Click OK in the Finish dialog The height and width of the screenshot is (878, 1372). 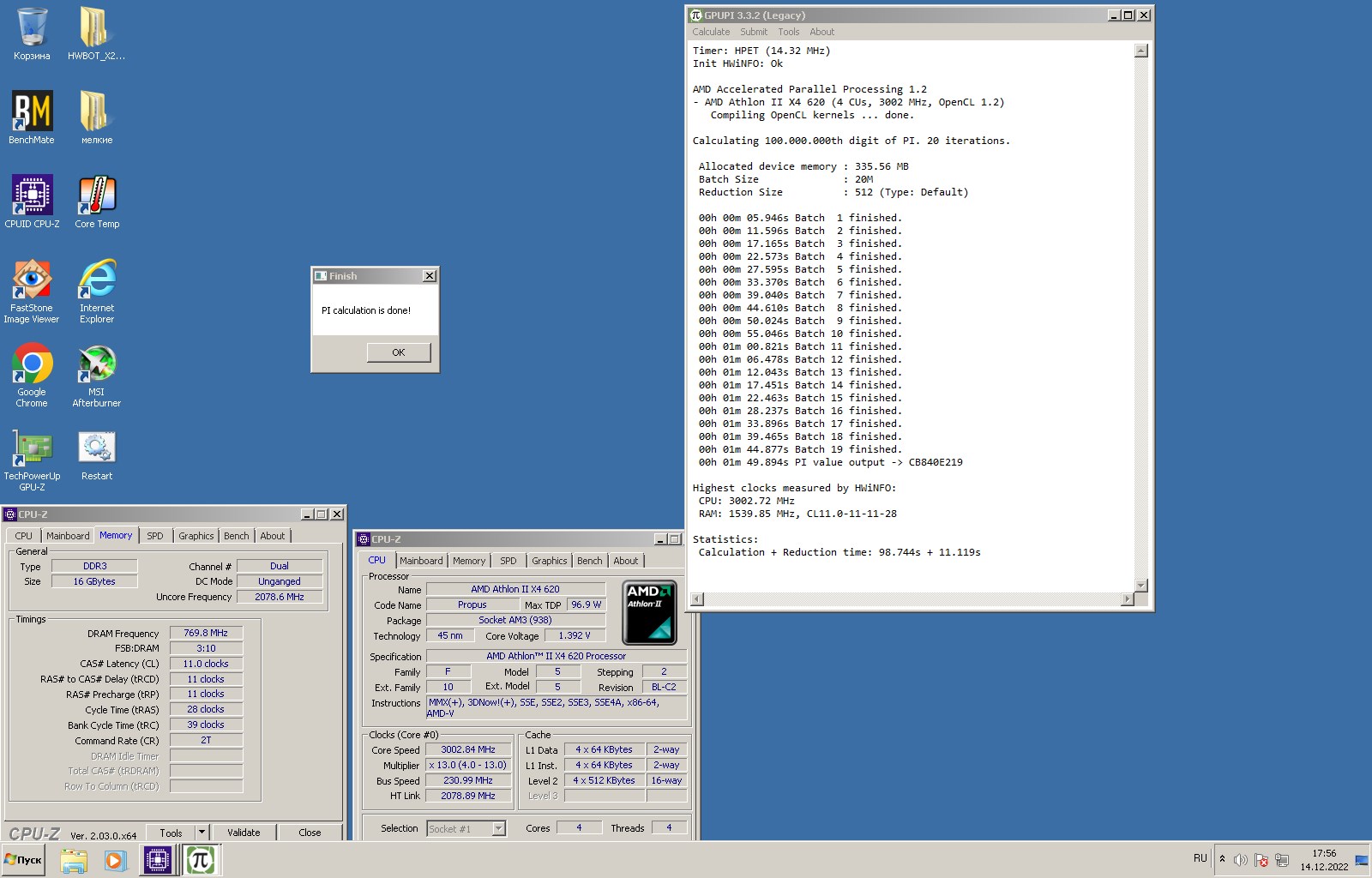pyautogui.click(x=399, y=352)
